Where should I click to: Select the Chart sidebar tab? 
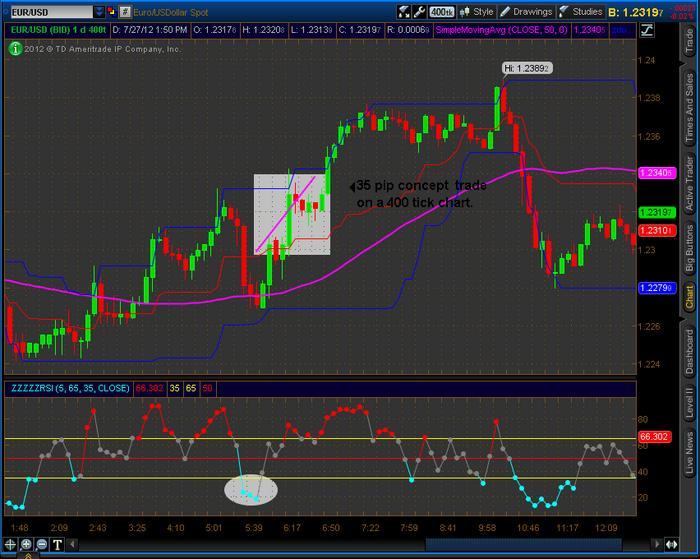coord(690,297)
